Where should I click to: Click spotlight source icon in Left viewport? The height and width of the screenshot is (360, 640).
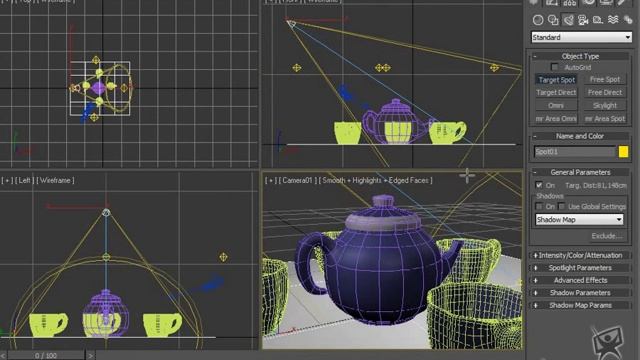[x=106, y=212]
